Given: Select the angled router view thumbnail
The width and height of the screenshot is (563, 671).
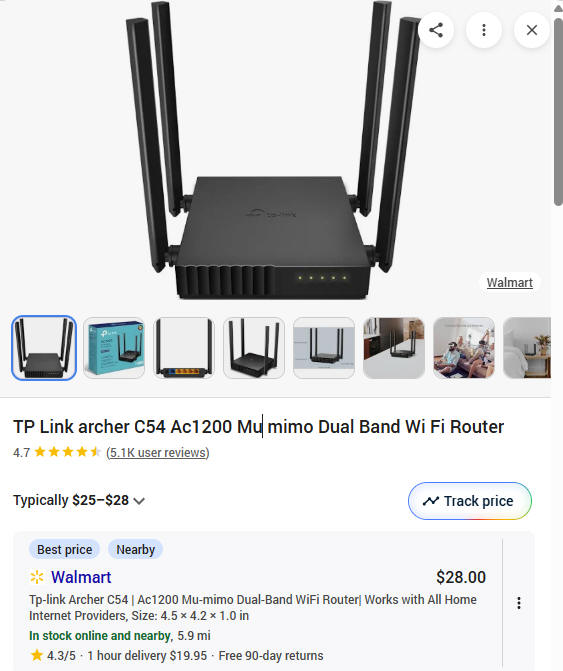Looking at the screenshot, I should click(254, 348).
